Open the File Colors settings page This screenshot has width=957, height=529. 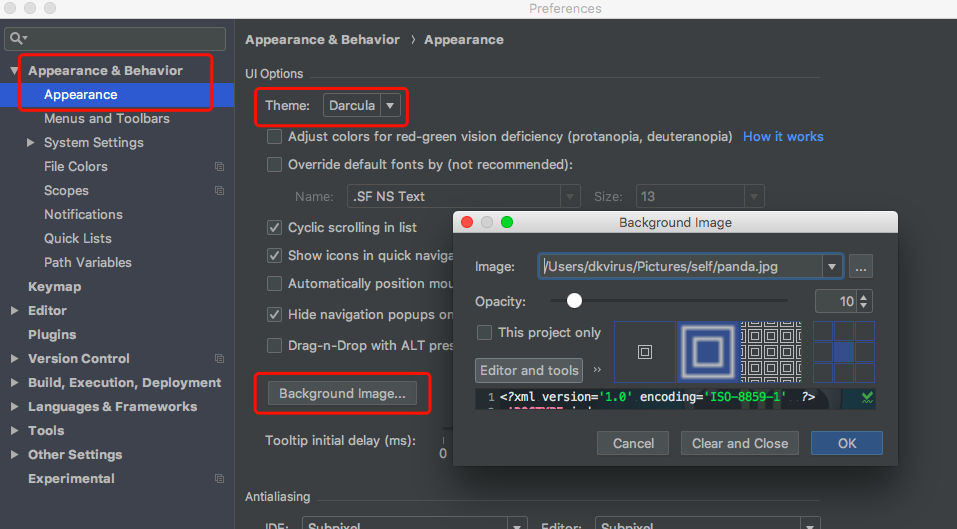click(x=76, y=167)
